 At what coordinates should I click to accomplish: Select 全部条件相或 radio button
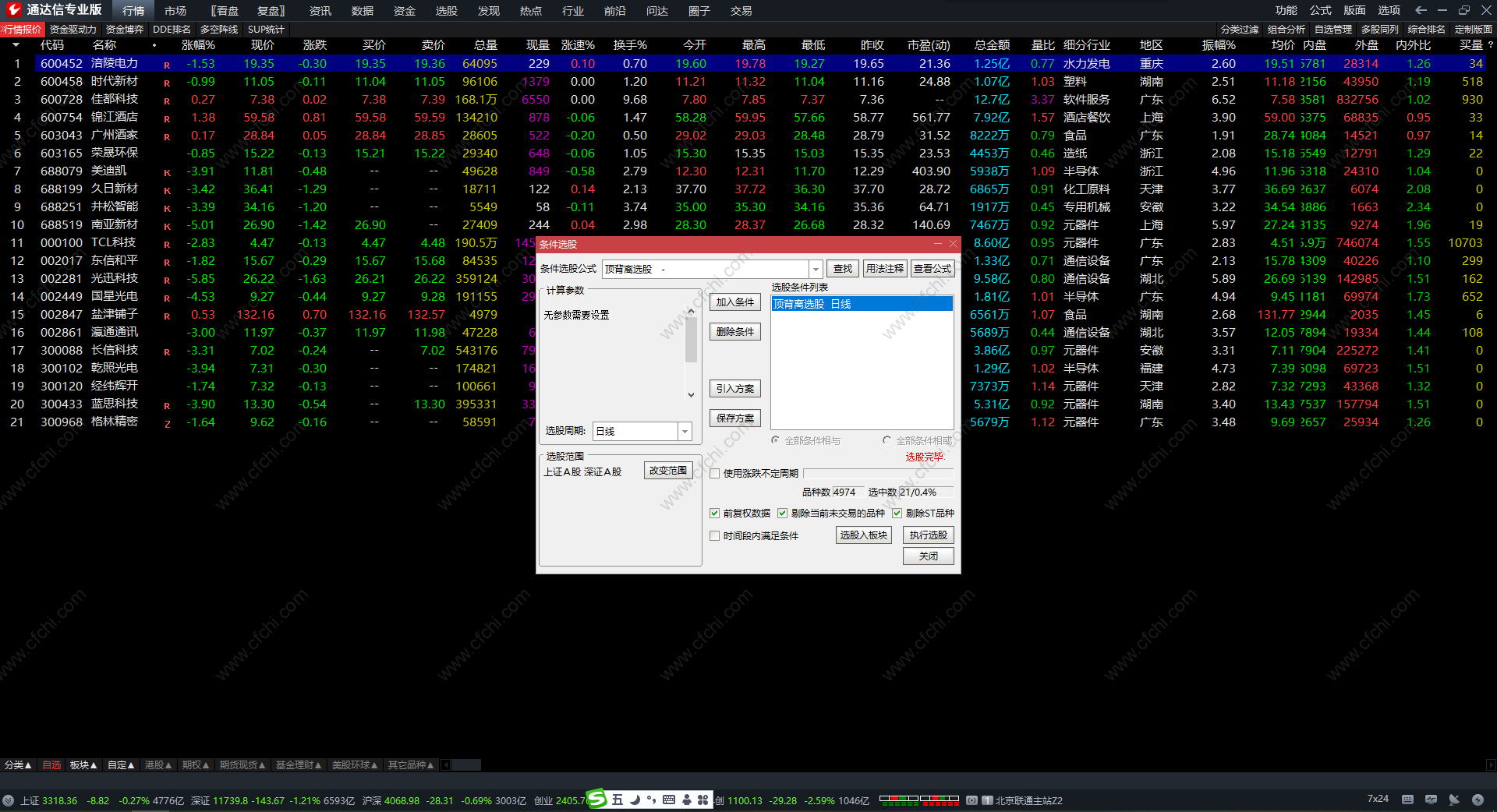point(887,440)
